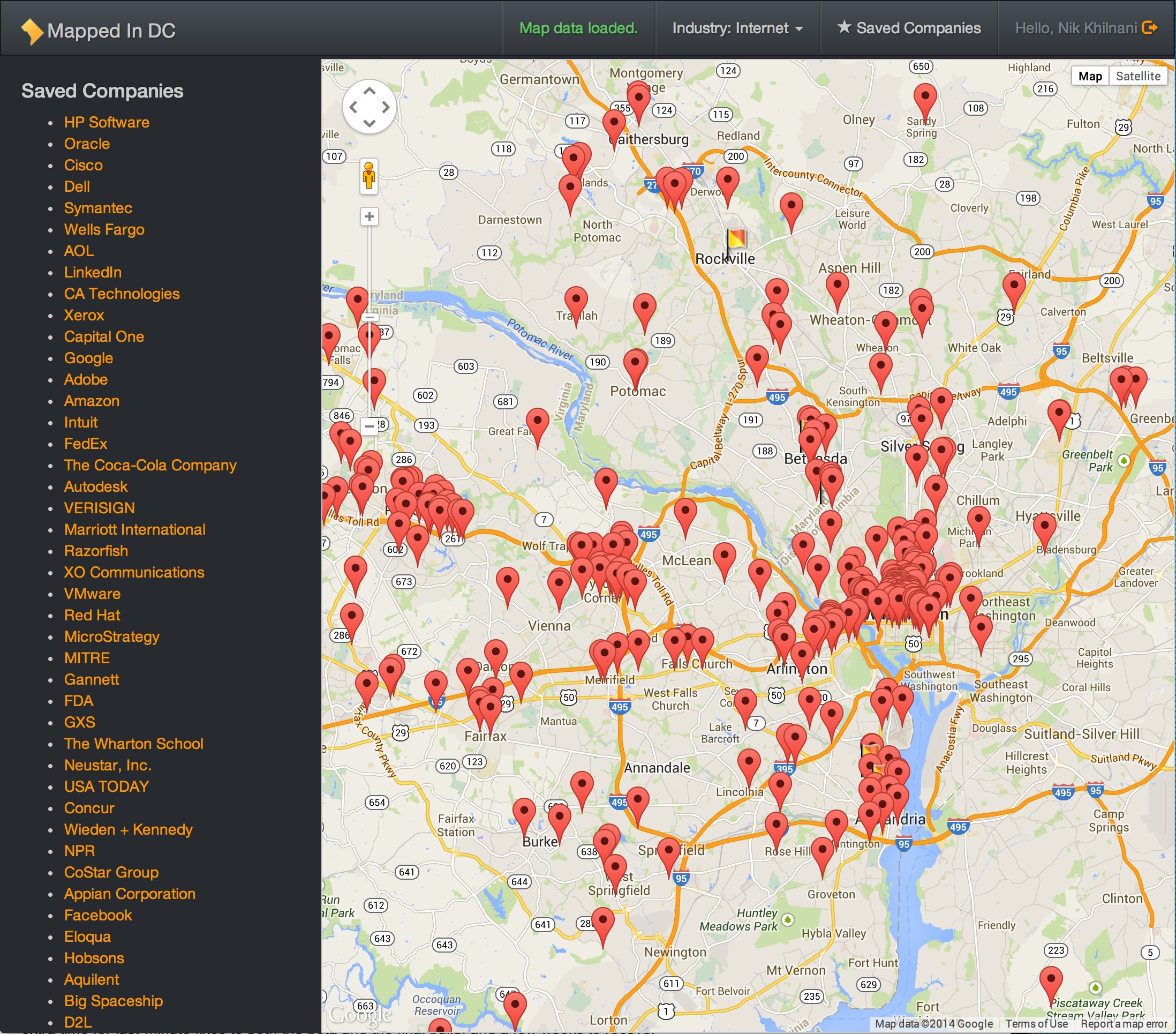Pan map down with bottom arrow

click(x=370, y=123)
